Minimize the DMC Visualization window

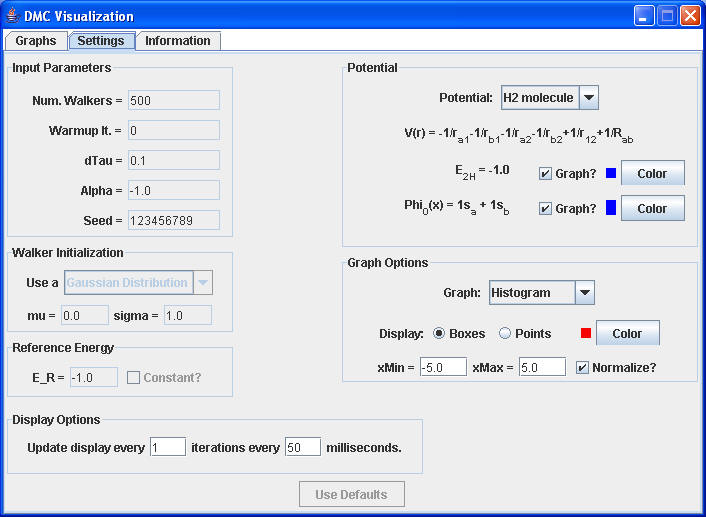point(645,16)
